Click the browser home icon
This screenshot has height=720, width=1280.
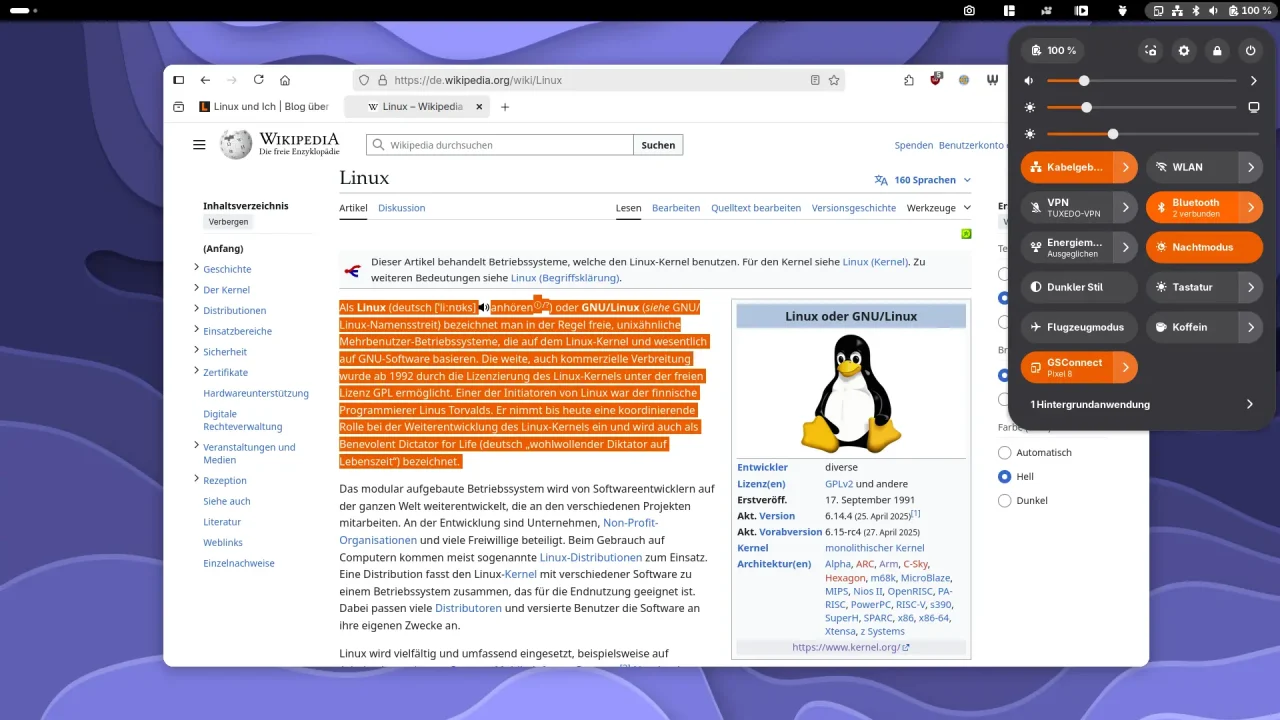coord(285,80)
